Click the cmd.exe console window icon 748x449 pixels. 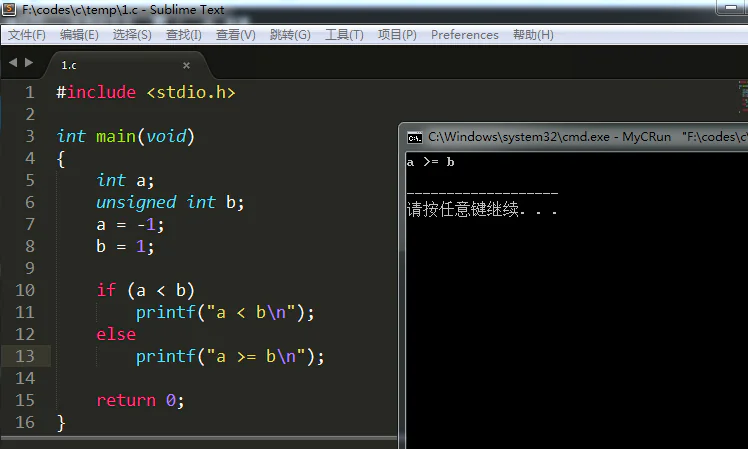414,137
